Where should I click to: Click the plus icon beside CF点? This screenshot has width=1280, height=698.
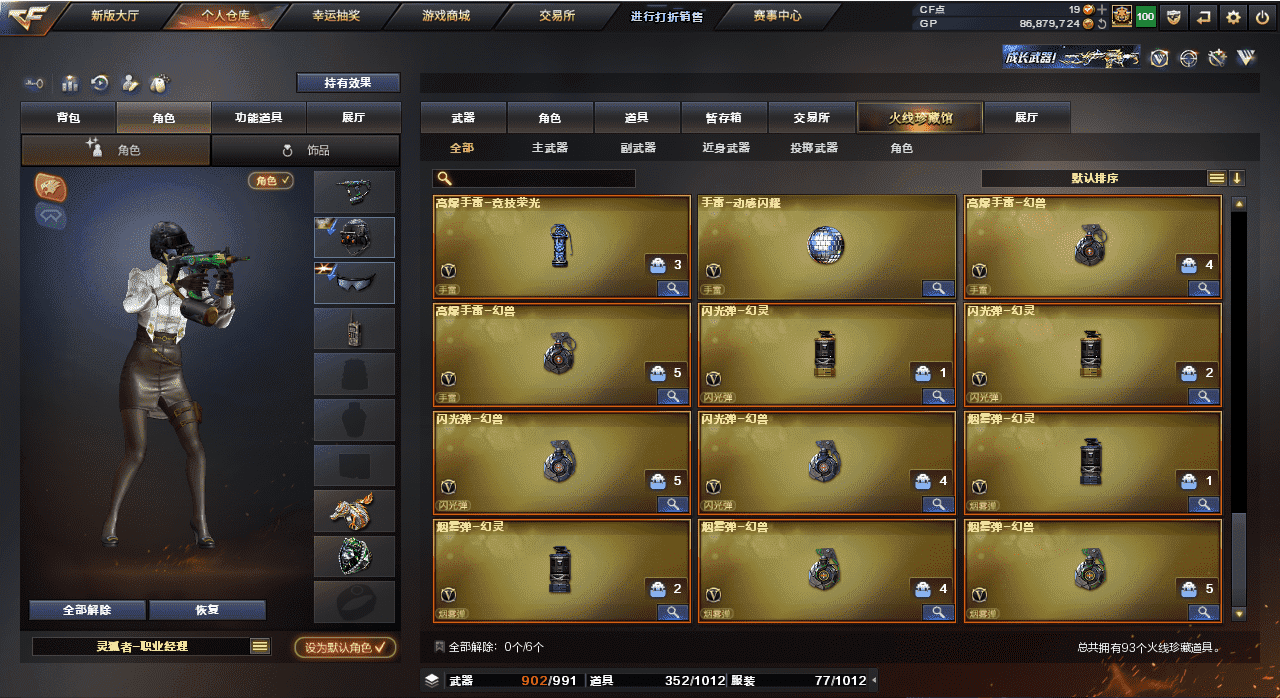[1102, 9]
